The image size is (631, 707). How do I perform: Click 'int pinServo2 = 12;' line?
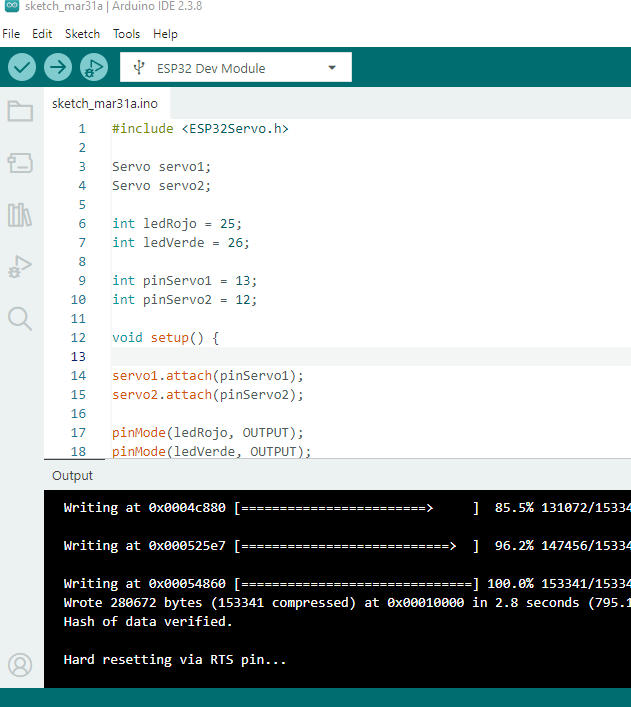coord(184,300)
